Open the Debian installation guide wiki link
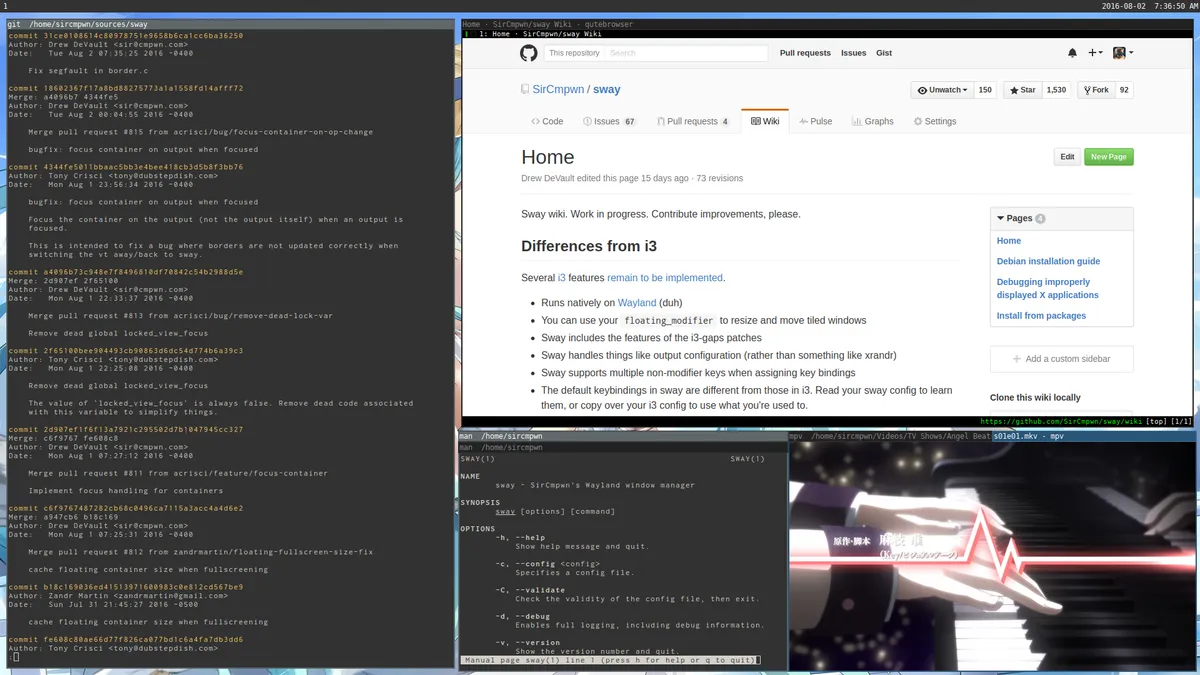Screen dimensions: 1200x675 [1048, 261]
